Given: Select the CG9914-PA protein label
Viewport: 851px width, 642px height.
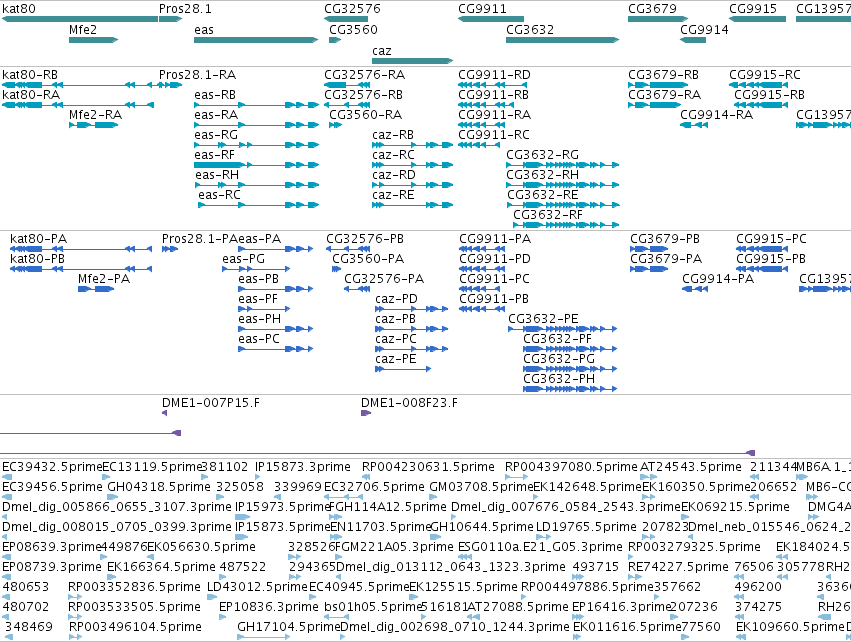Looking at the screenshot, I should click(718, 279).
